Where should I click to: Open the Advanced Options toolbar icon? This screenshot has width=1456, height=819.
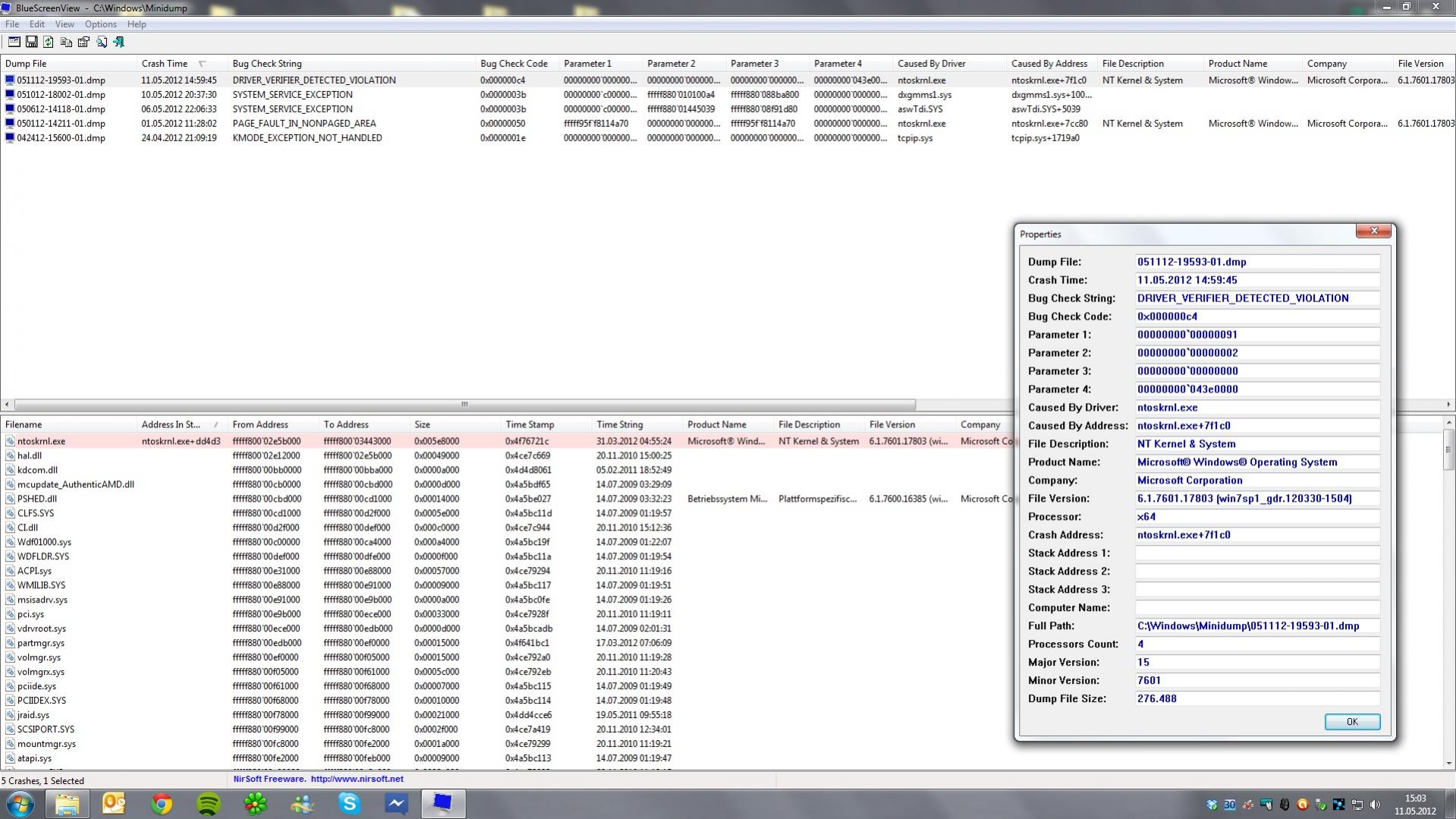14,42
